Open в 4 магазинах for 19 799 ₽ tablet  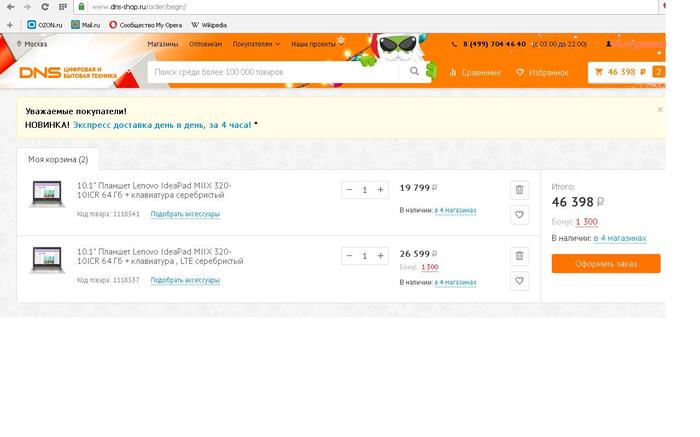(x=455, y=210)
